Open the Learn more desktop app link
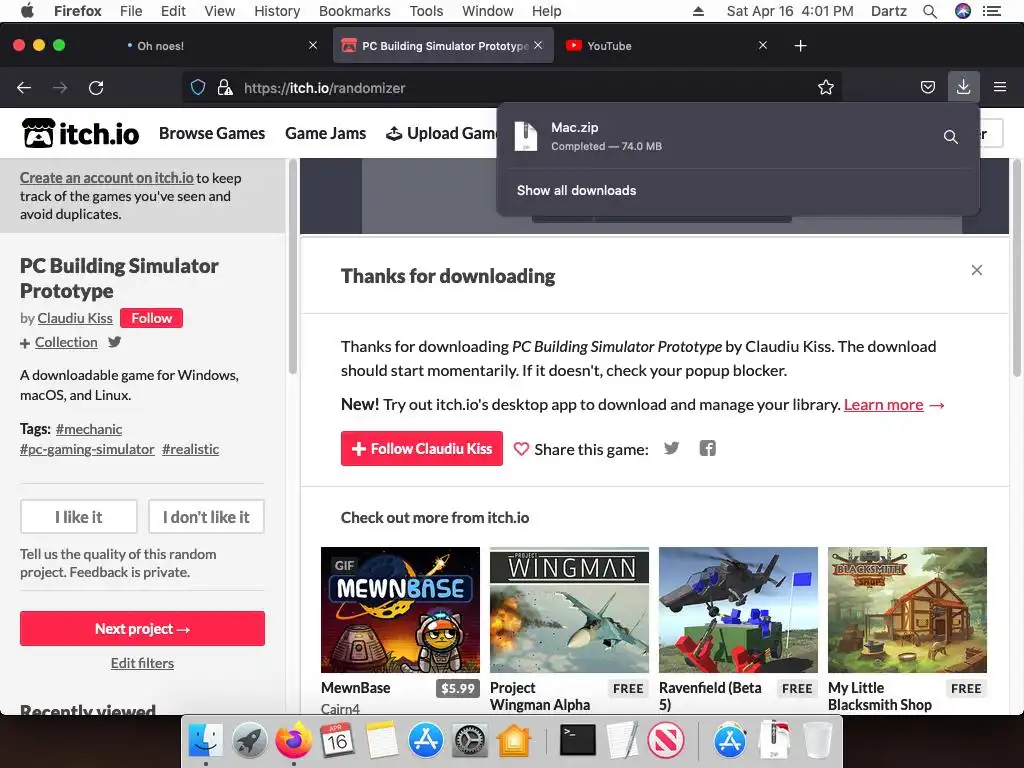This screenshot has height=768, width=1024. pyautogui.click(x=883, y=405)
